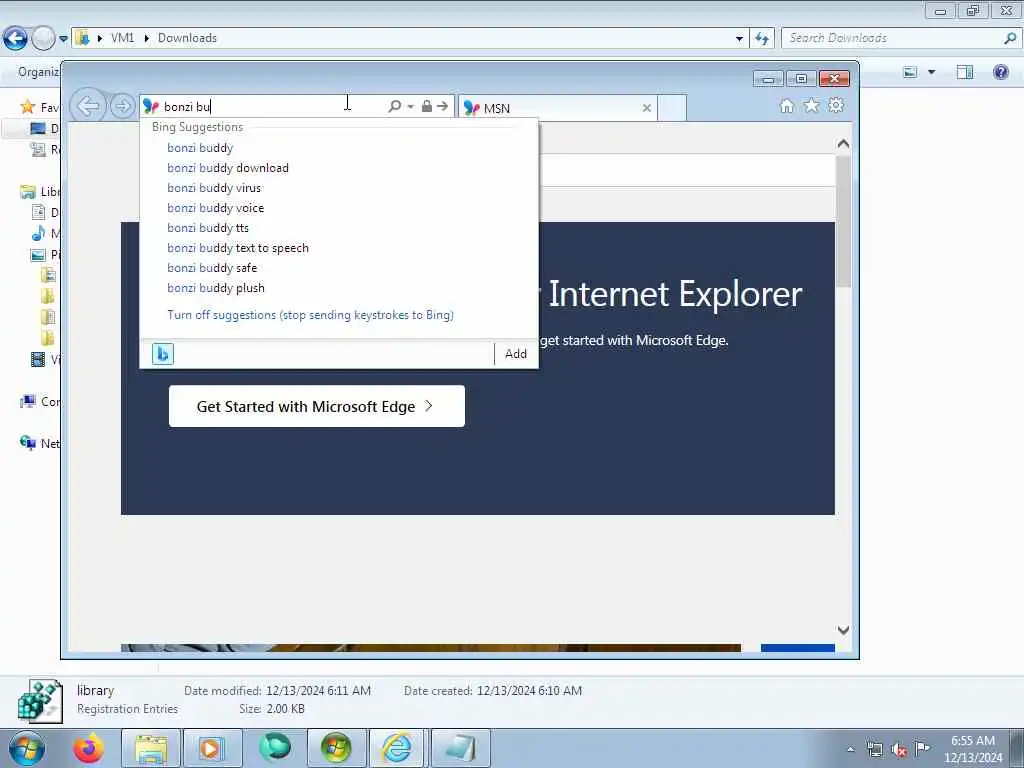Select the Computer node in Explorer navigation pane
Viewport: 1024px width, 768px height.
point(39,402)
